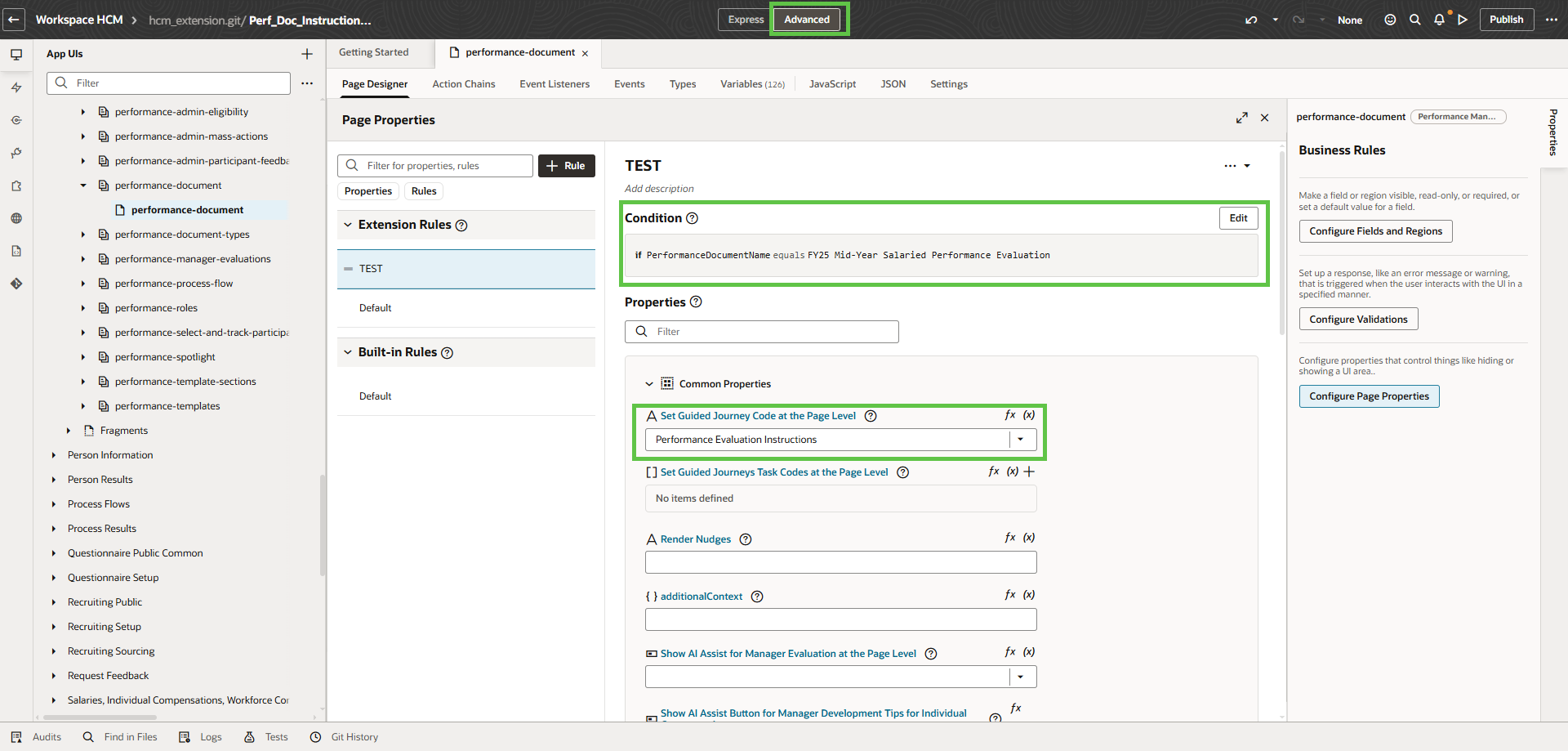Viewport: 1568px width, 751px height.
Task: Open Show AI Assist Manager Evaluation dropdown
Action: [x=1021, y=677]
